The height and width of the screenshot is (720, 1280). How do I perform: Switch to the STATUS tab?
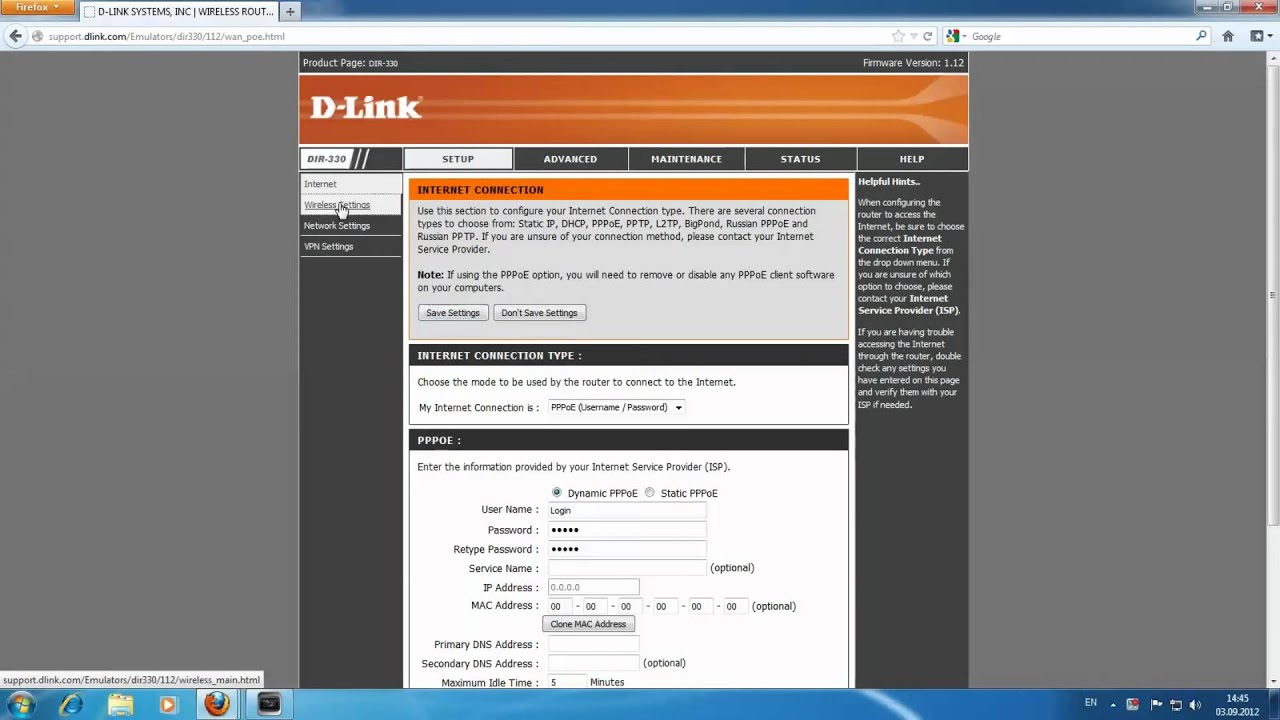coord(800,159)
